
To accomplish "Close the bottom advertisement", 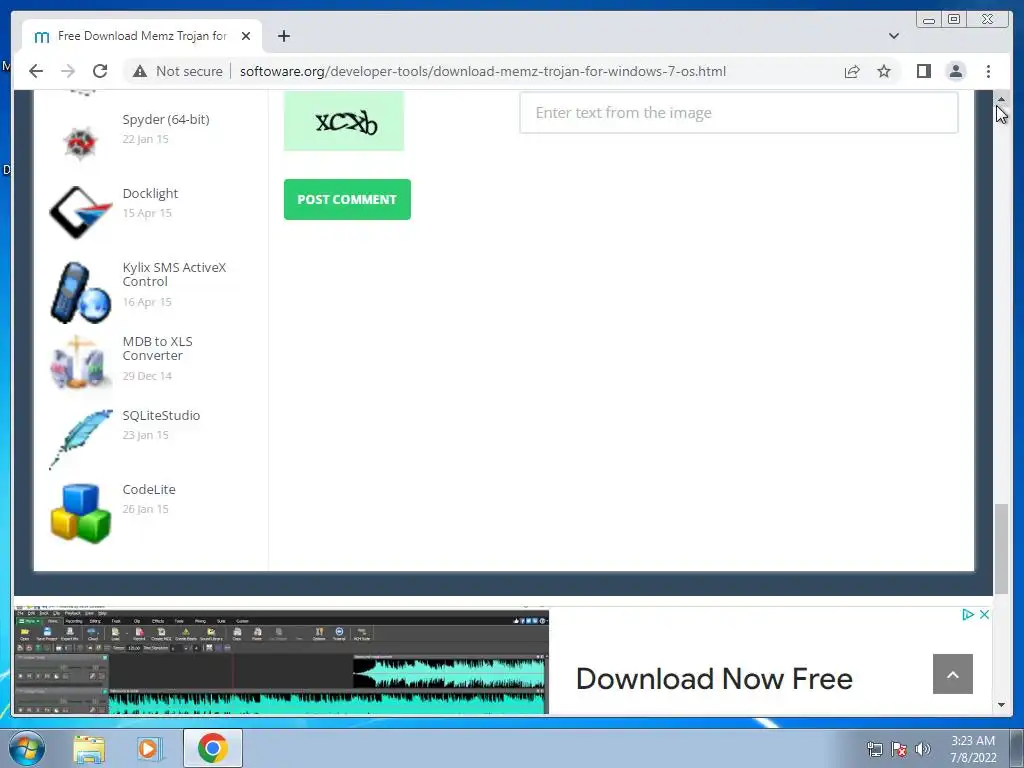I will click(x=984, y=615).
